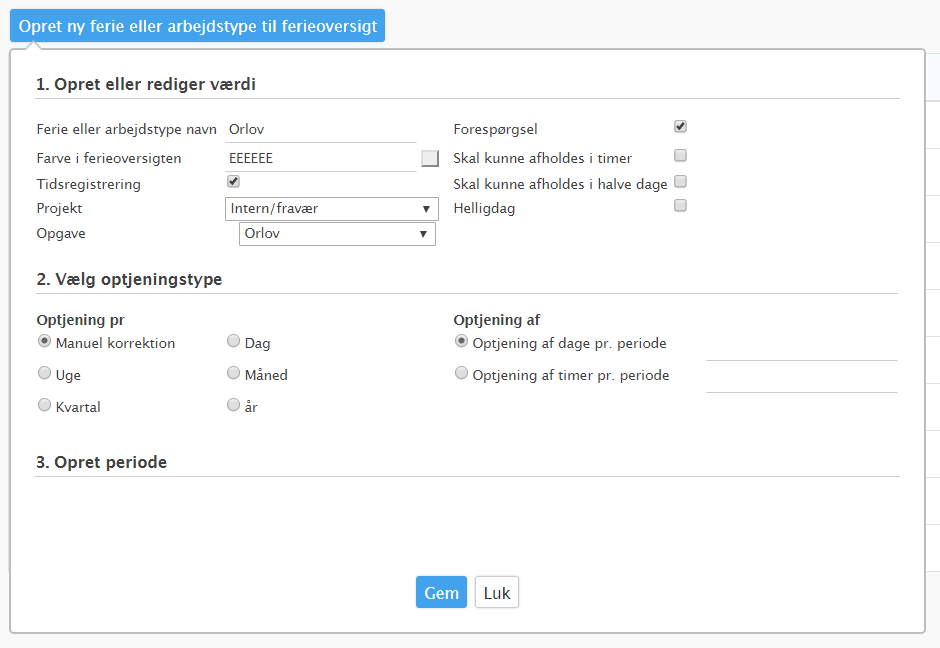Expand the Opgave dropdown showing Orlov
This screenshot has height=648, width=940.
pos(337,234)
